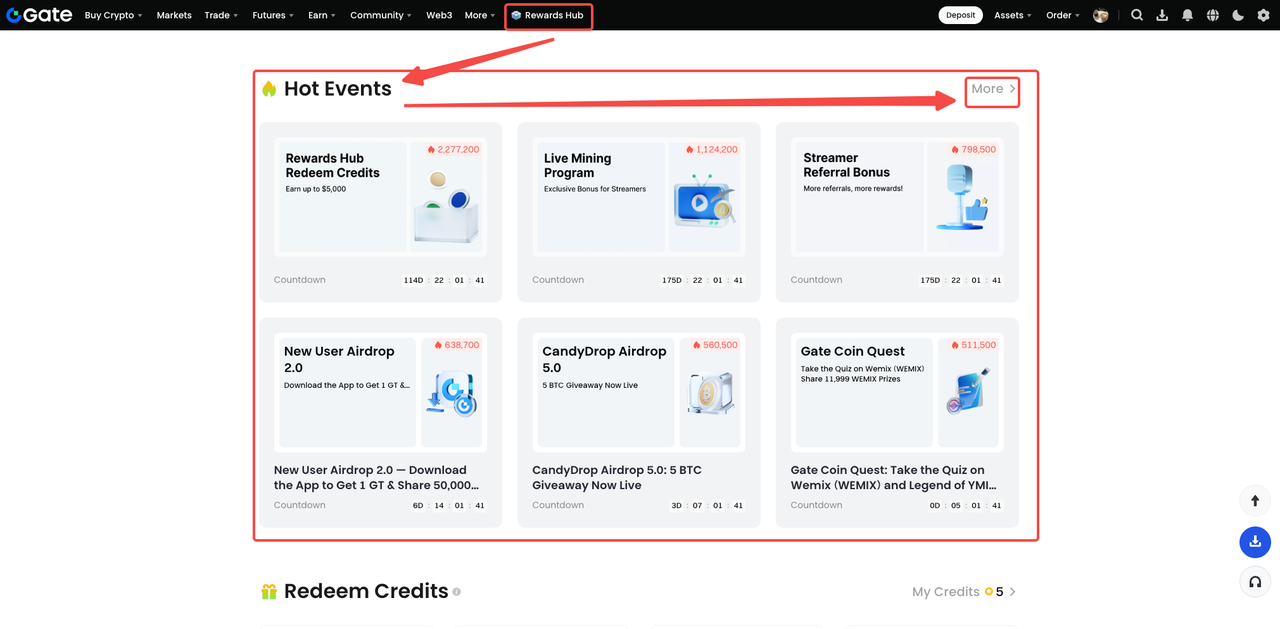The image size is (1280, 629).
Task: Click the user profile avatar
Action: pos(1101,15)
